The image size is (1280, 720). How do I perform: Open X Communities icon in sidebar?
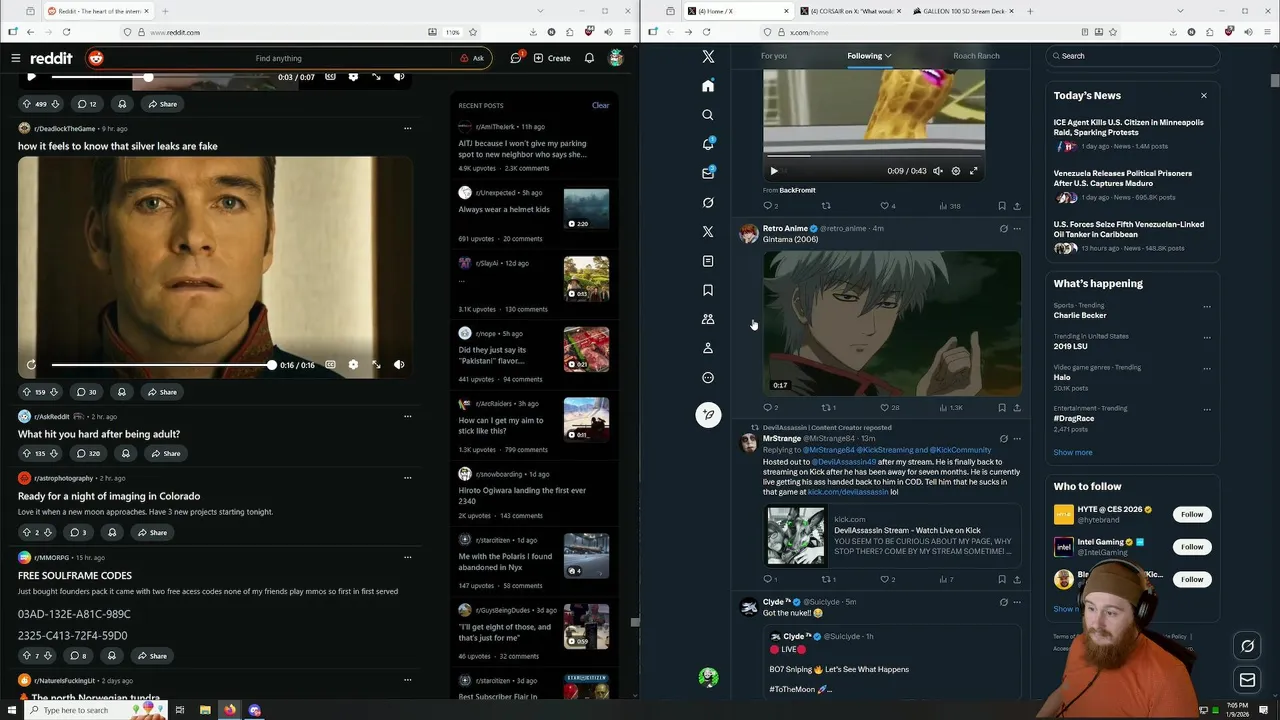[708, 319]
